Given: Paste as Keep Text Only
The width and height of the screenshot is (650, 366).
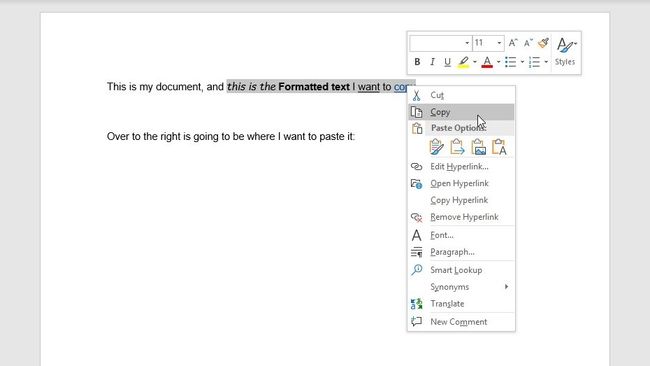Looking at the screenshot, I should click(x=499, y=147).
